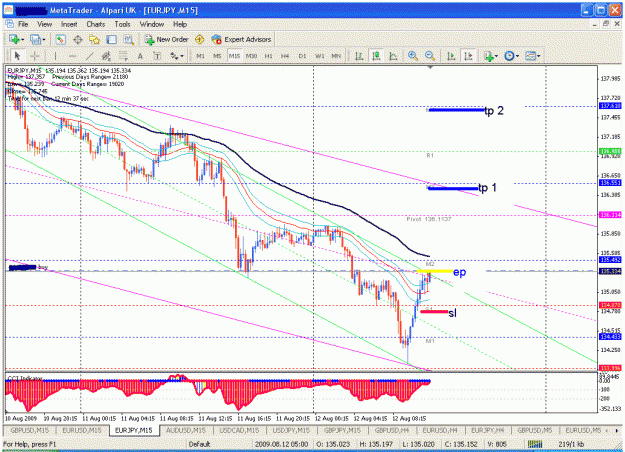Image resolution: width=625 pixels, height=452 pixels.
Task: Switch to MN timeframe
Action: [x=336, y=56]
